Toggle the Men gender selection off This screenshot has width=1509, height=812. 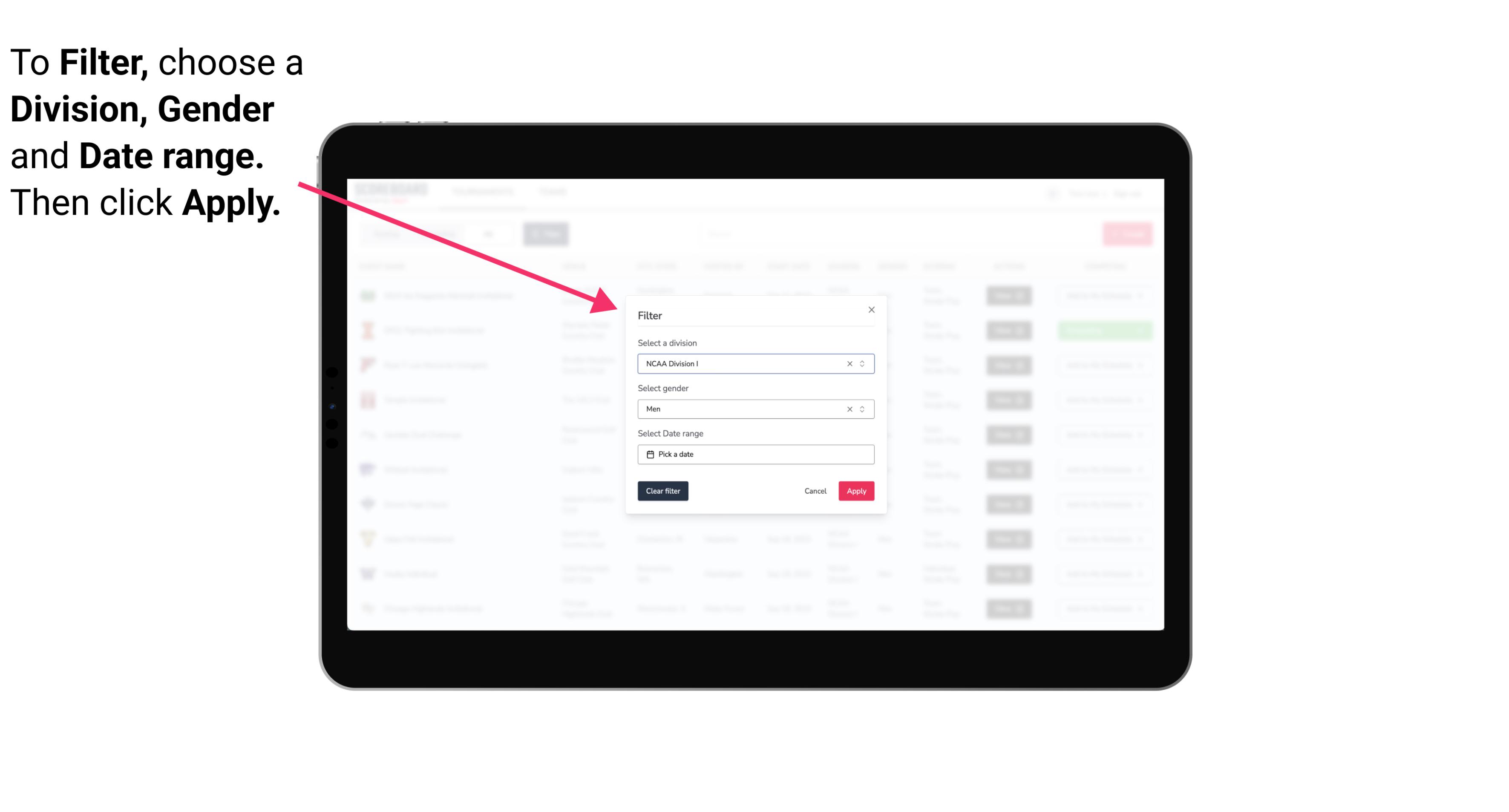(849, 409)
